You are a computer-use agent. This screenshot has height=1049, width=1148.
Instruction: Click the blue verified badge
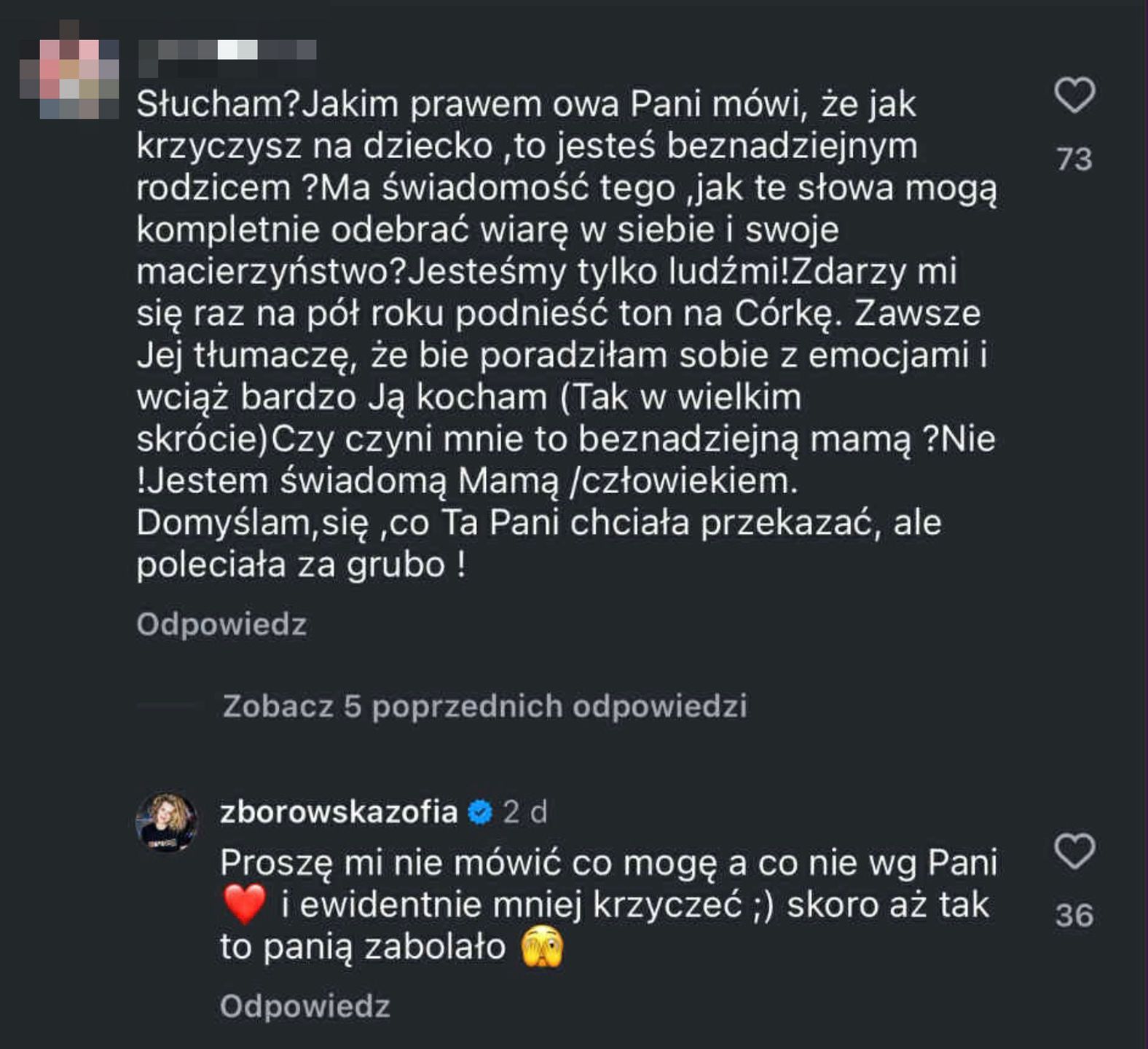(480, 812)
